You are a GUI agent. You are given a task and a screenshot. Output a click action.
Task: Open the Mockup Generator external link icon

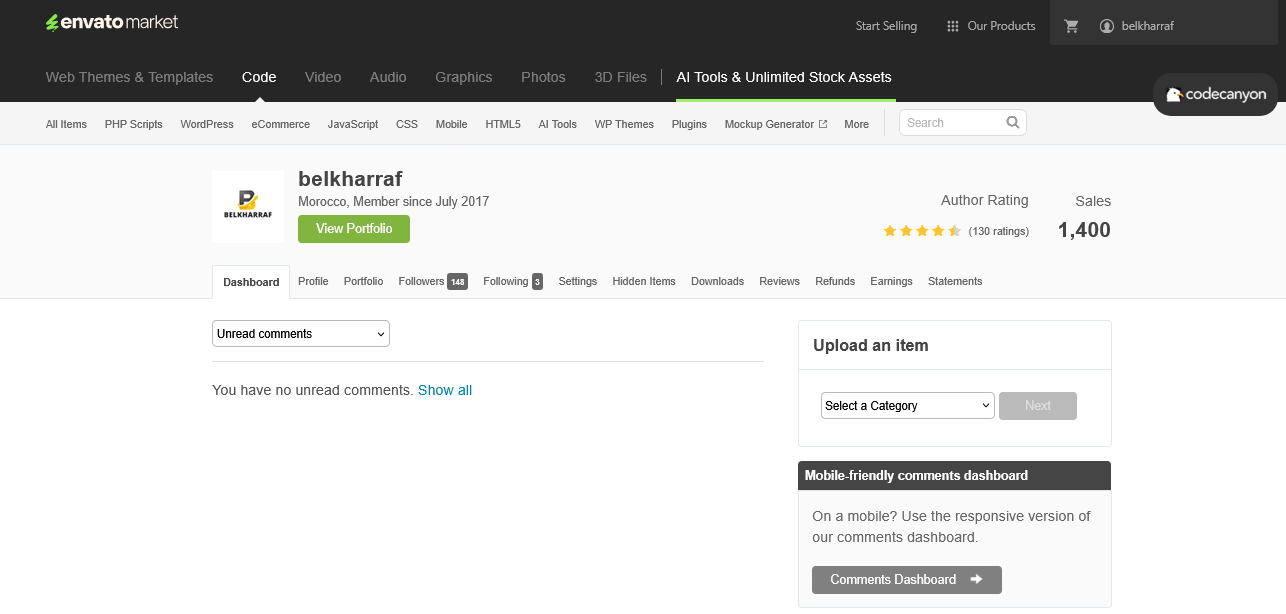click(x=822, y=123)
